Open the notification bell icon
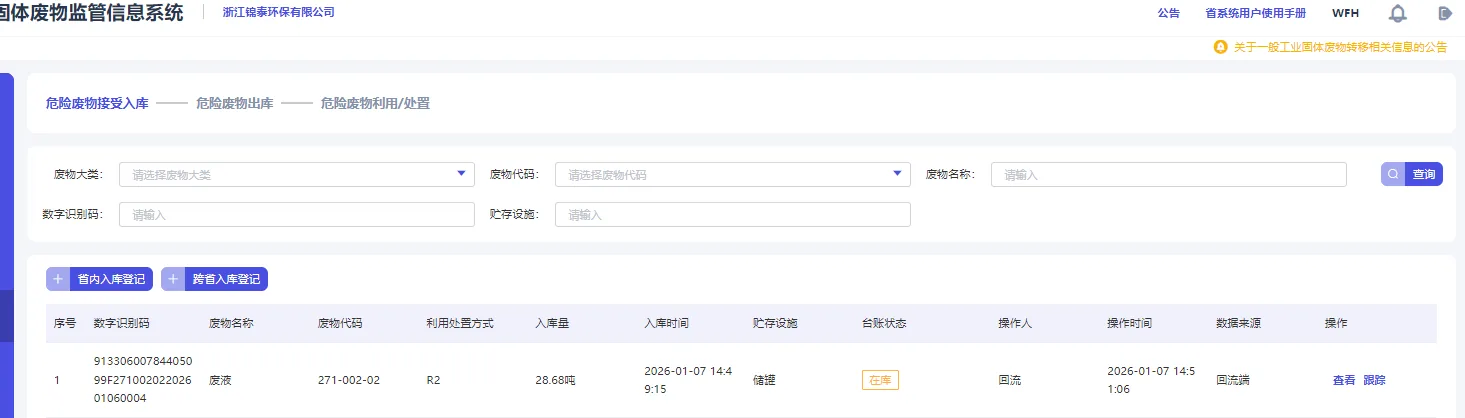Image resolution: width=1465 pixels, height=418 pixels. (x=1398, y=13)
